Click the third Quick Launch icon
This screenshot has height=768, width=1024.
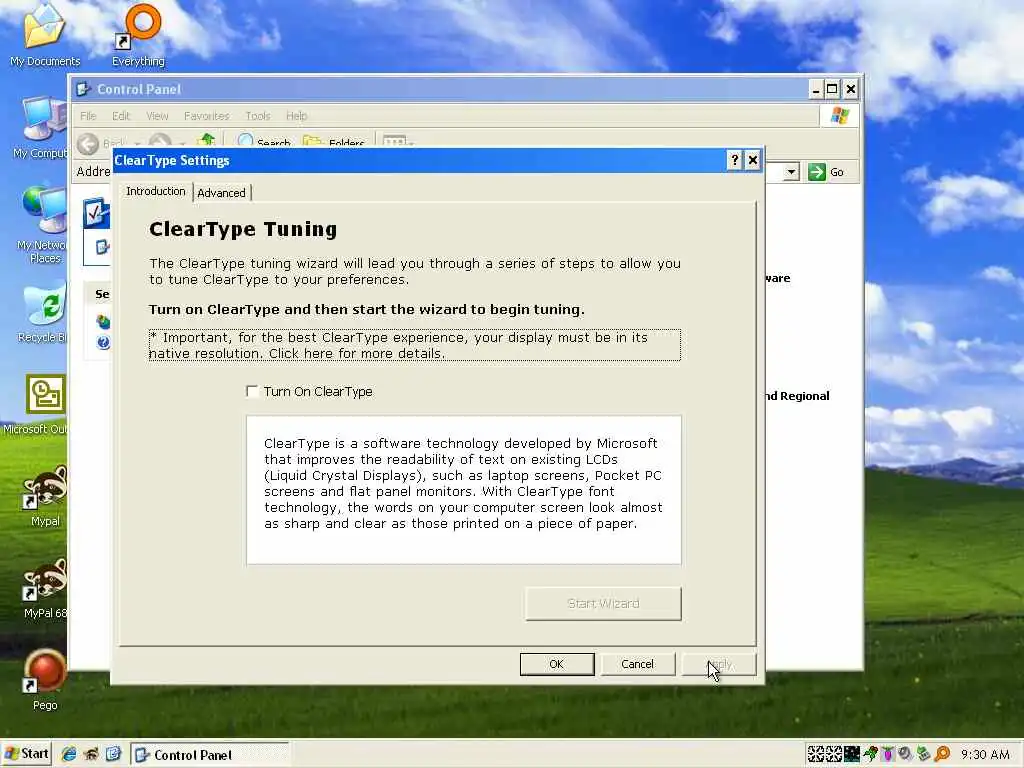[x=113, y=754]
